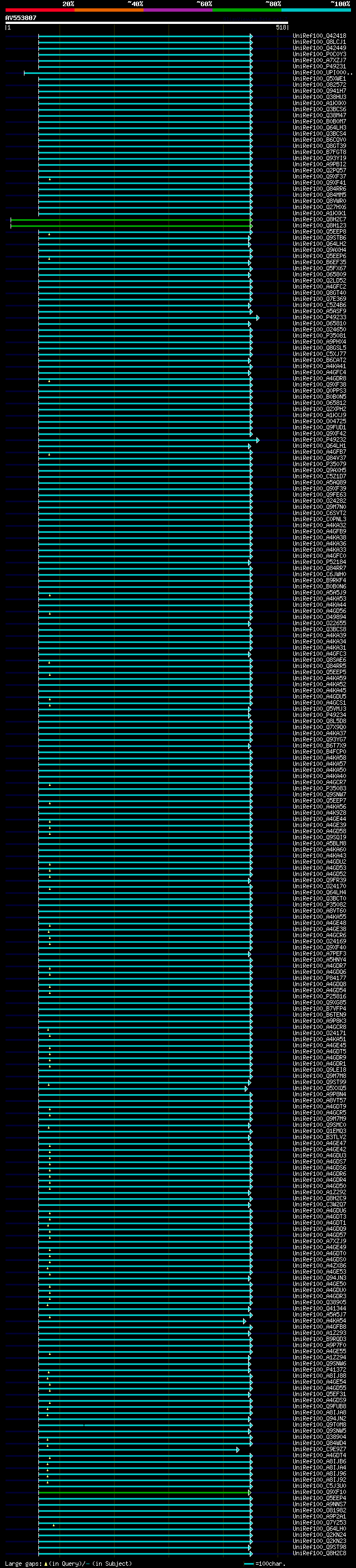Open hit UniRef100_Q8H2C7

pyautogui.click(x=319, y=219)
